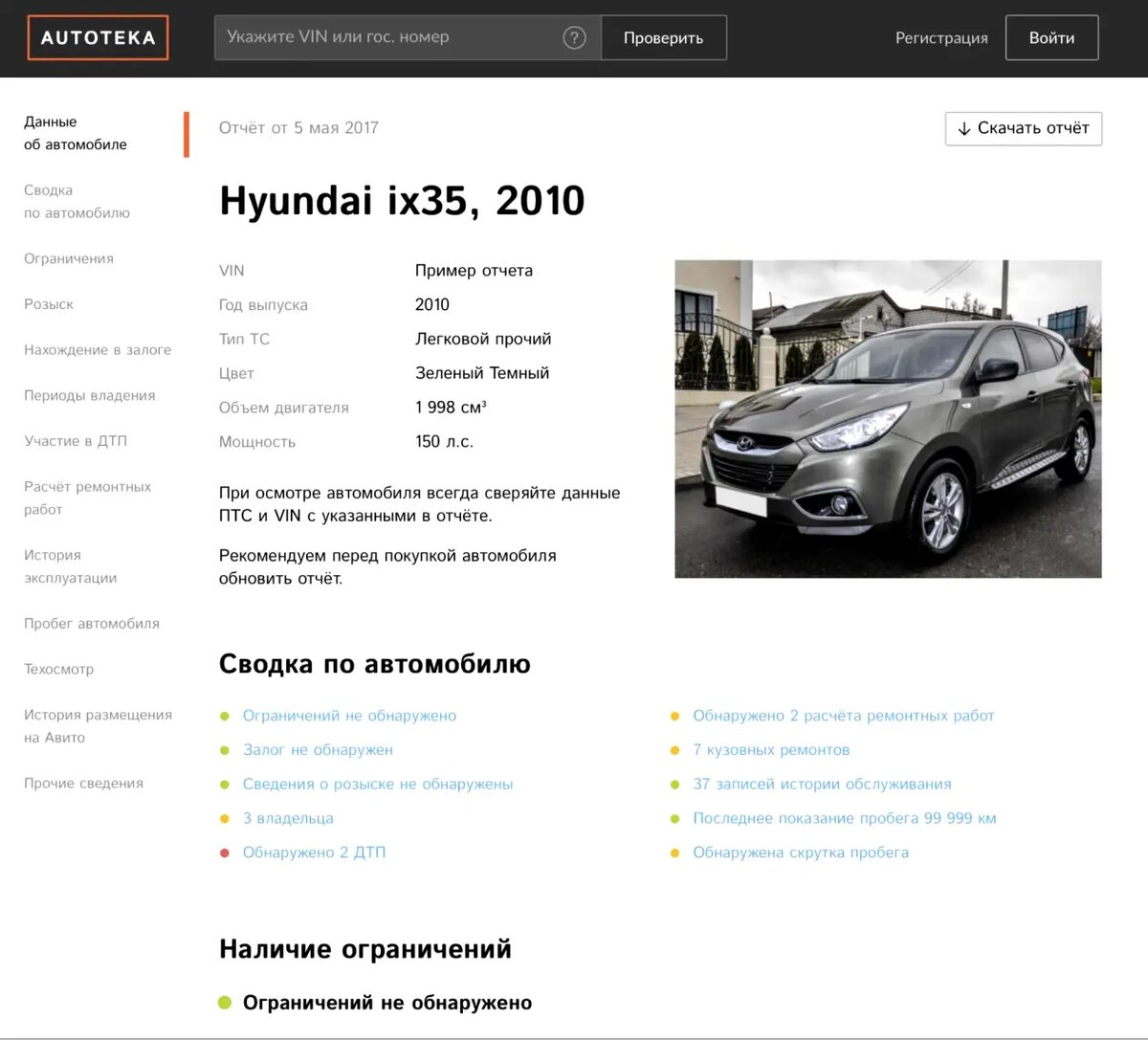Follow Последнее показание пробега 99 999 км link
This screenshot has width=1148, height=1040.
click(x=845, y=818)
